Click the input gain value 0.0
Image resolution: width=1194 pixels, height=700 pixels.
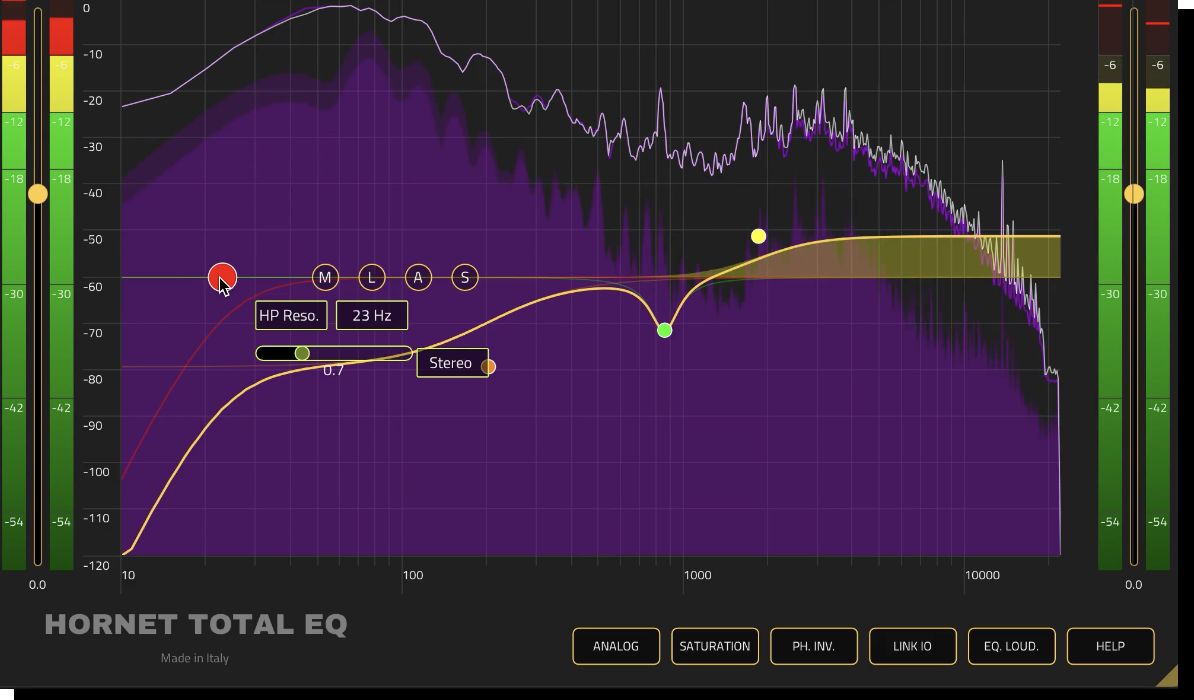(37, 585)
